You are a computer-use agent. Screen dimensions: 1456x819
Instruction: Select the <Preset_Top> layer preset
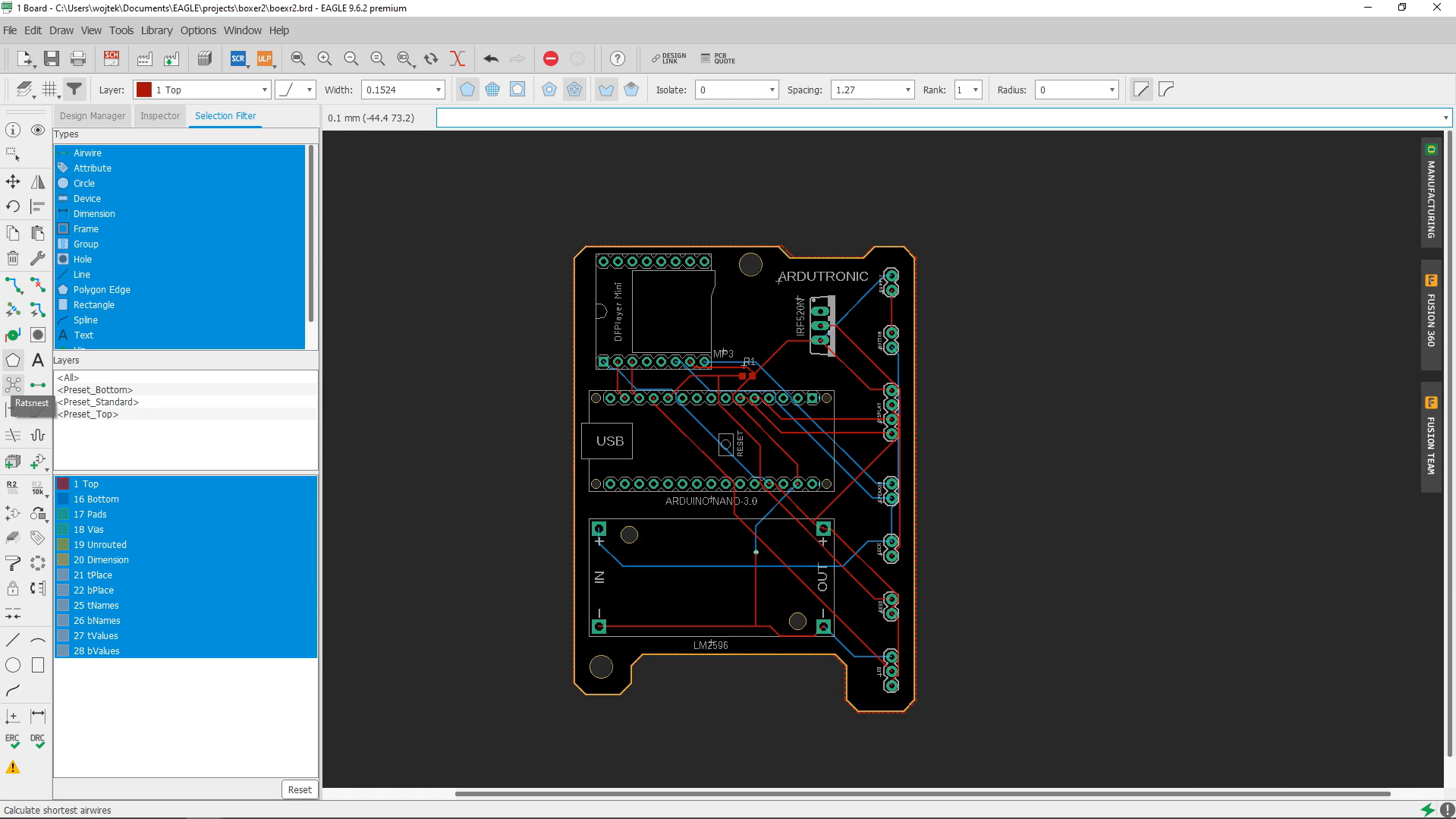[88, 414]
